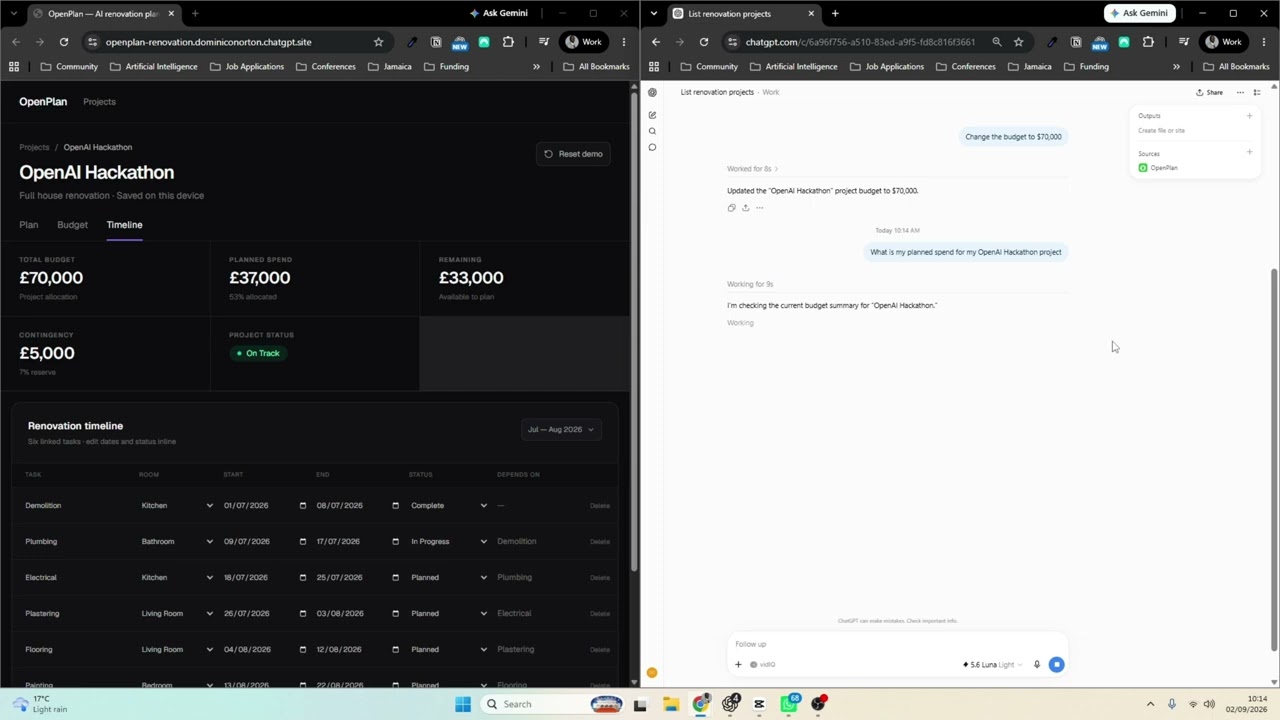Open the Work profile button in ChatGPT window
1280x720 pixels.
[x=1224, y=42]
